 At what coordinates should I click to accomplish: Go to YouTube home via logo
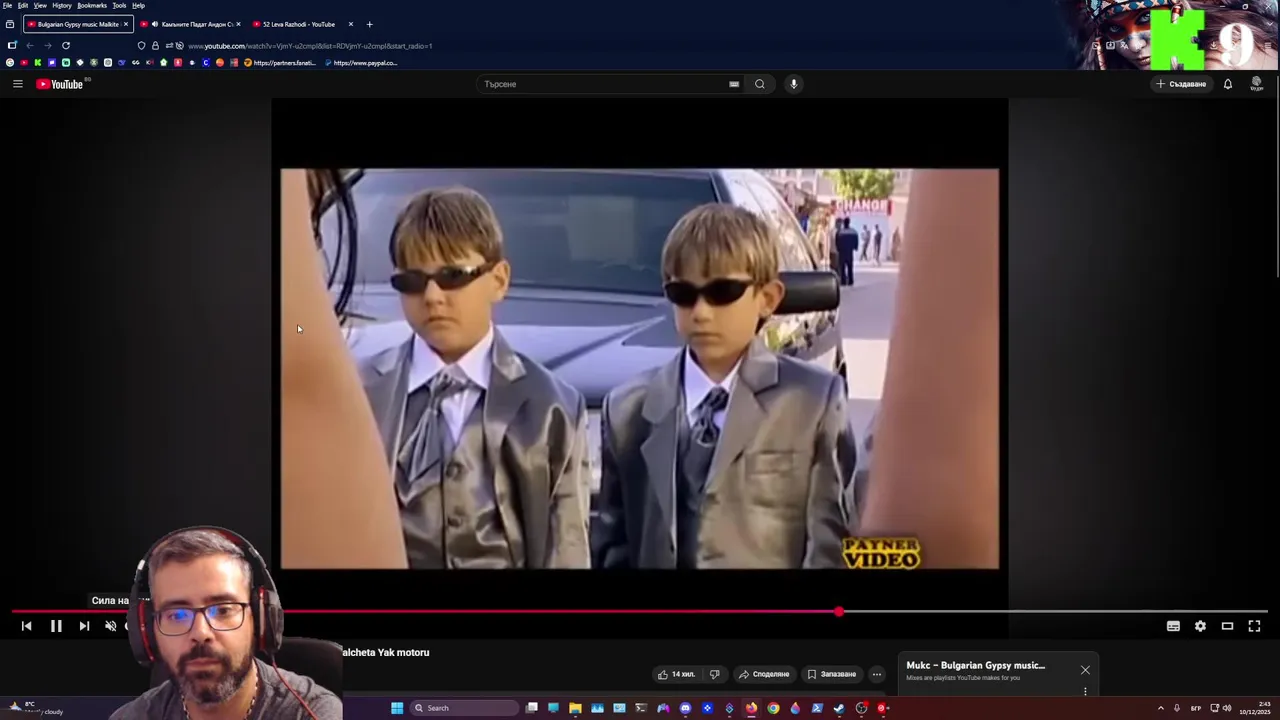tap(60, 84)
